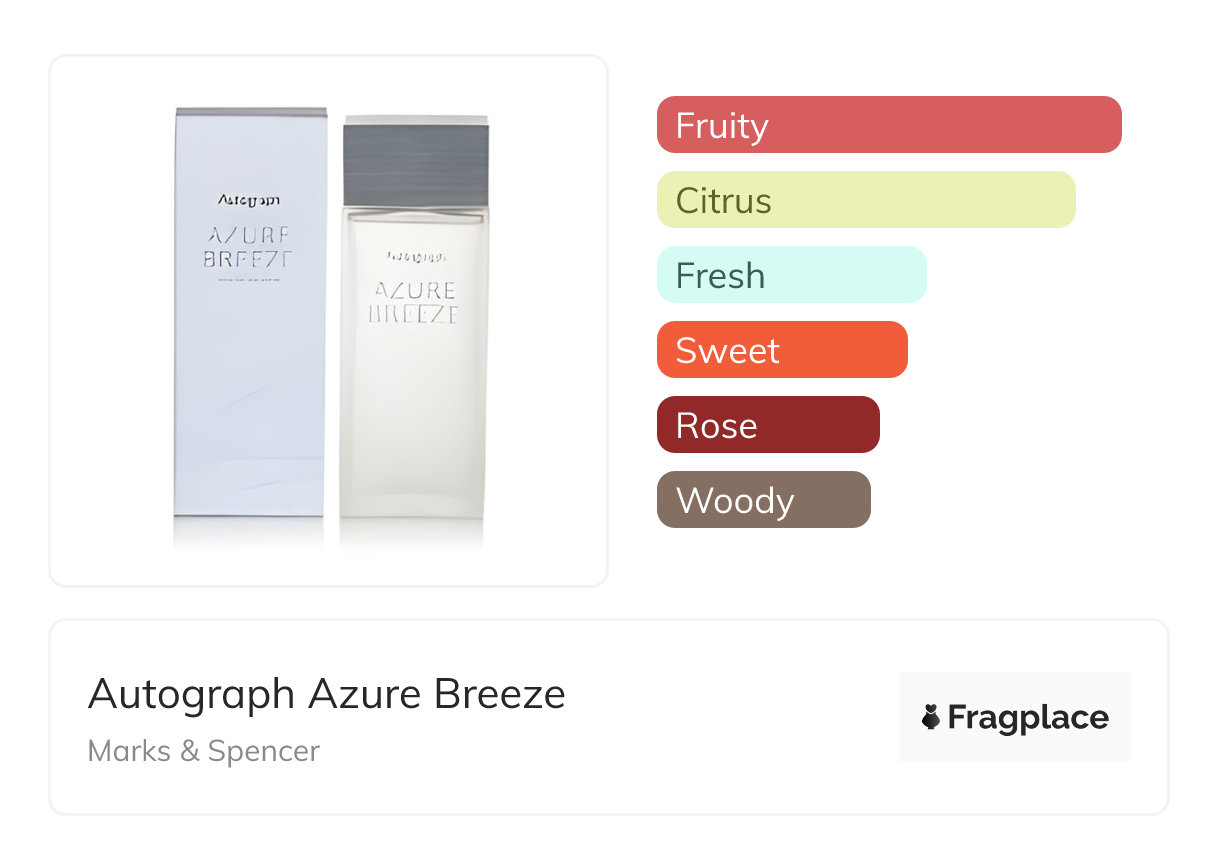Open the frosted perfume bottle image
This screenshot has height=864, width=1218.
(x=414, y=400)
